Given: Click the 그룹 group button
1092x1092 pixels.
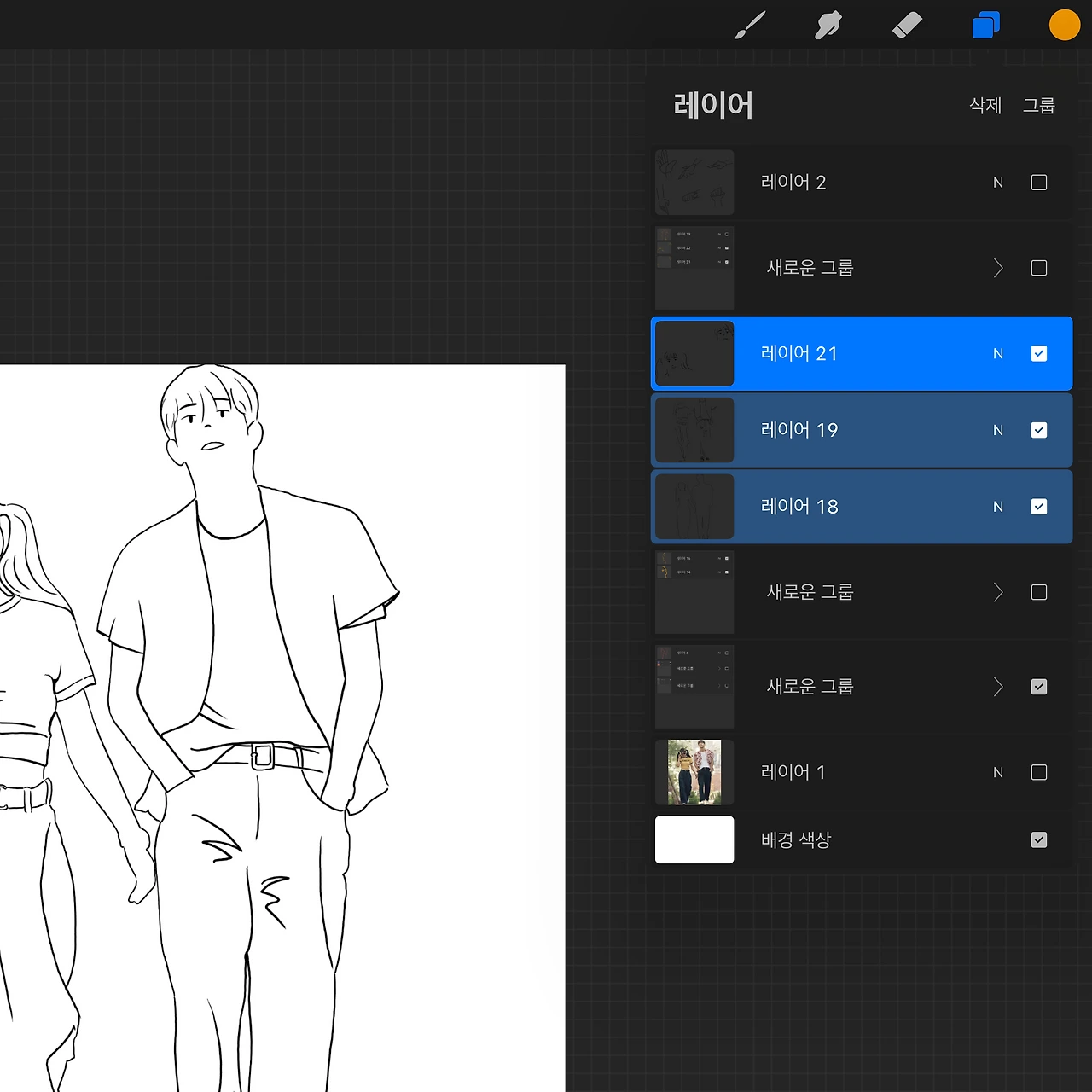Looking at the screenshot, I should click(1039, 106).
